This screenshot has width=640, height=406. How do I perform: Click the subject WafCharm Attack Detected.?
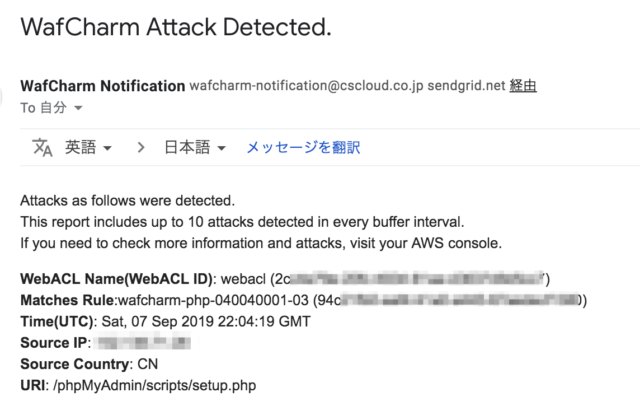click(176, 27)
